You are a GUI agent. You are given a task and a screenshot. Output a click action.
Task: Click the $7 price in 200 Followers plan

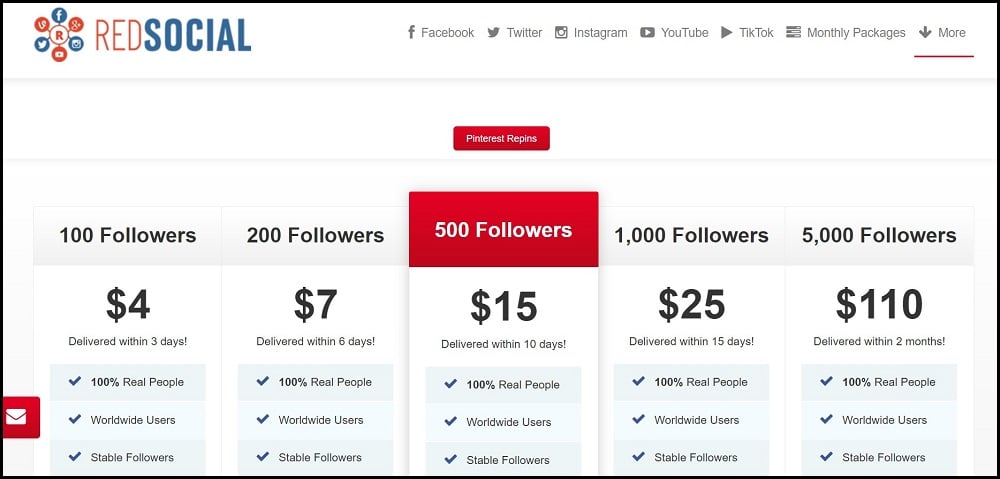tap(315, 304)
